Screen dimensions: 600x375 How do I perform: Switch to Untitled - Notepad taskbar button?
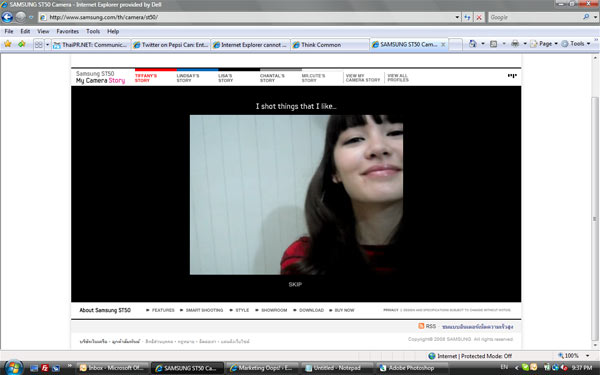336,368
